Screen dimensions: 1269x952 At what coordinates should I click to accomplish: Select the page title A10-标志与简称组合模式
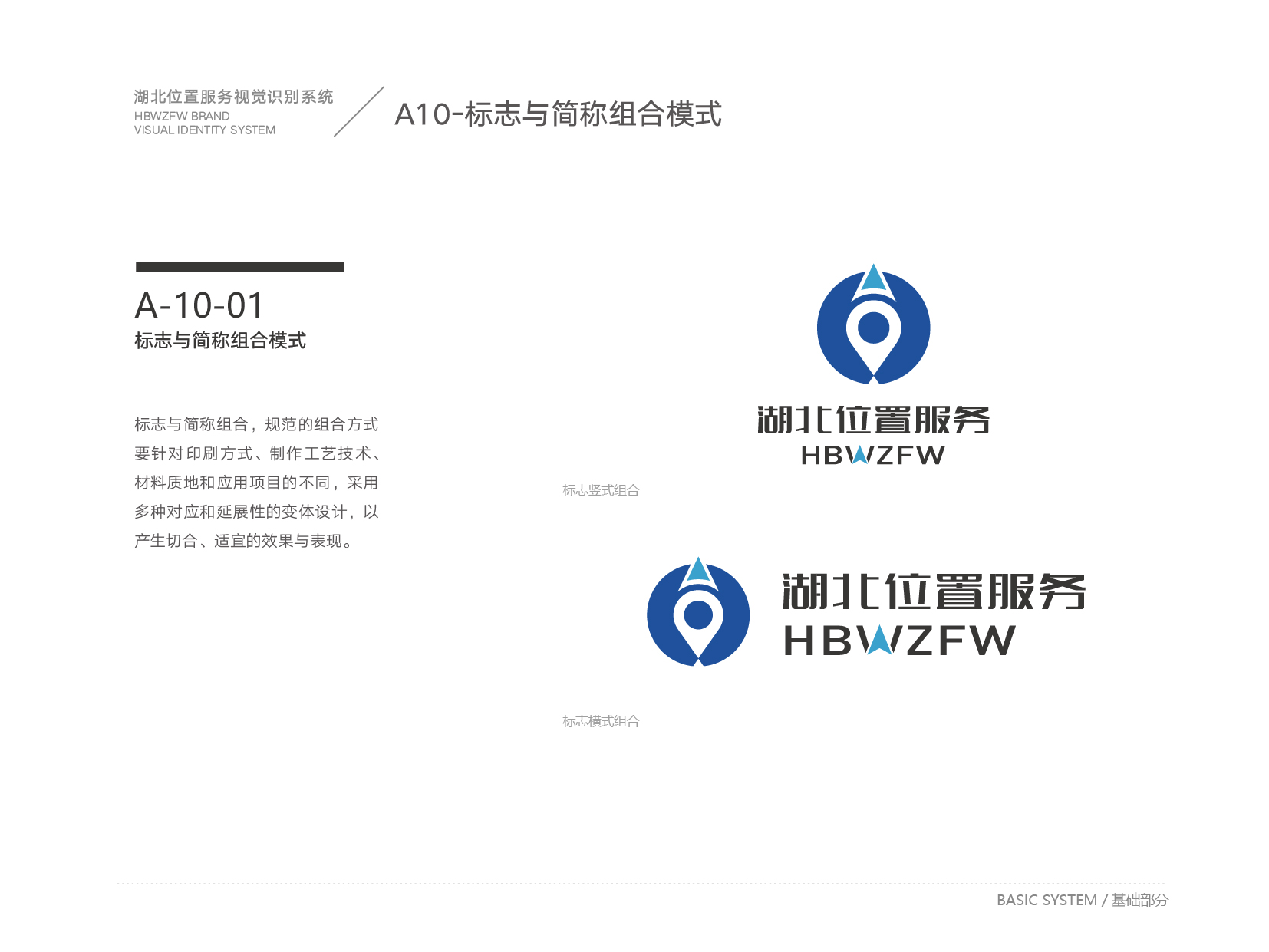(x=558, y=114)
